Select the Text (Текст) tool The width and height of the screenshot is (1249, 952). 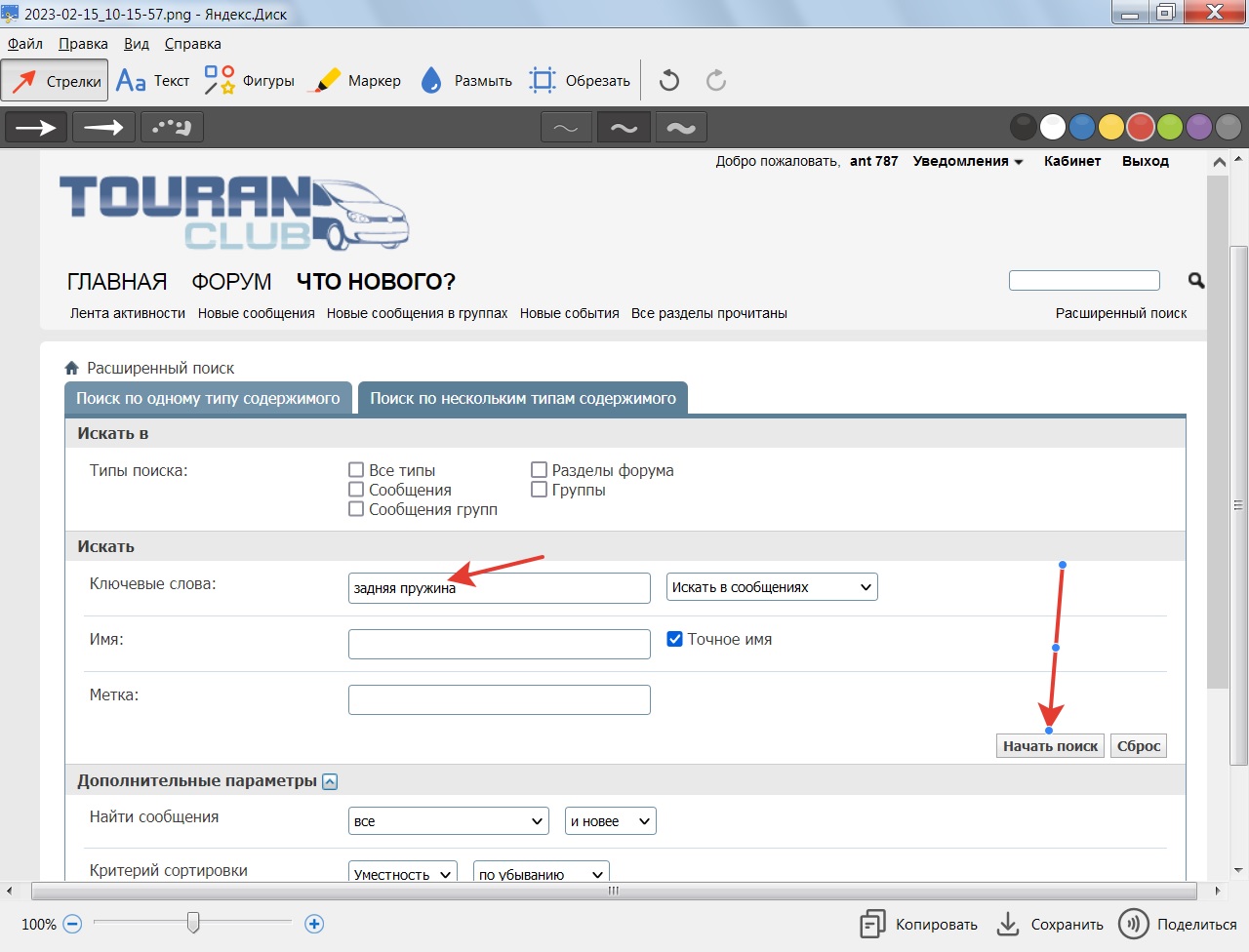coord(153,81)
